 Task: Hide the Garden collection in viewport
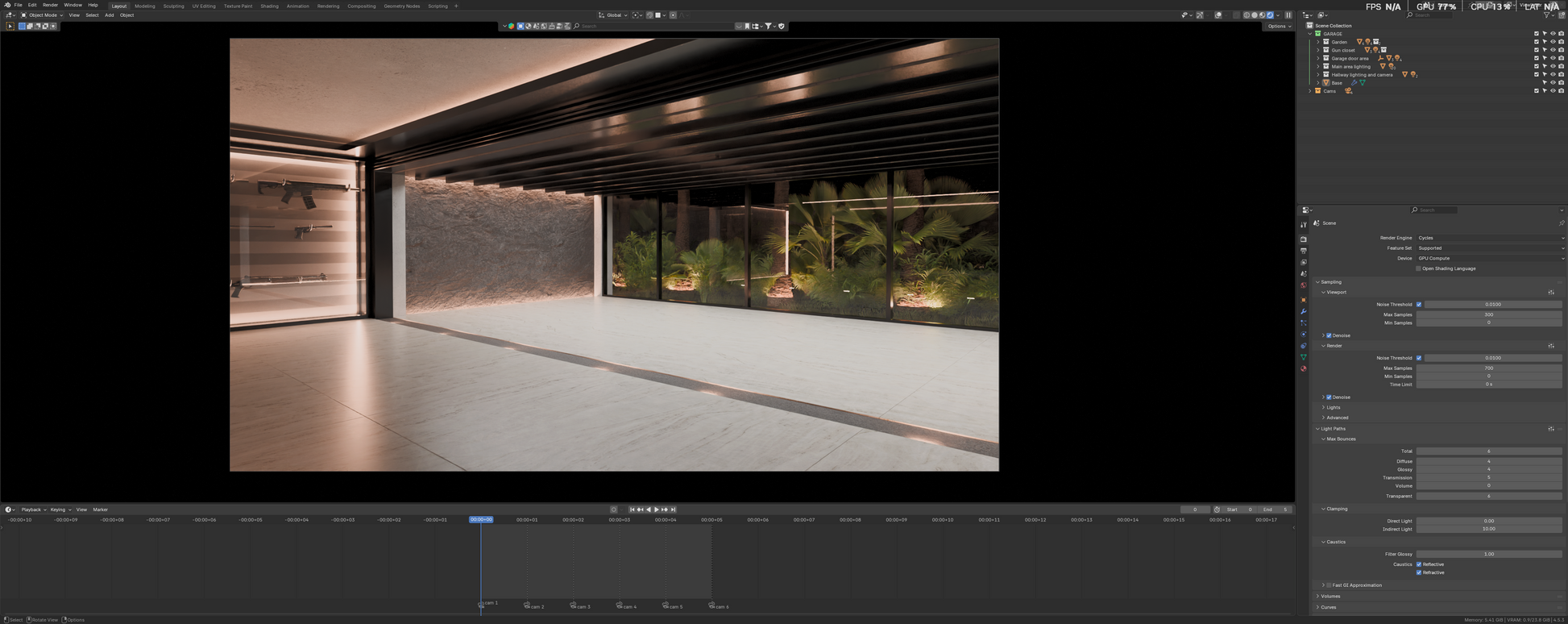coord(1553,42)
